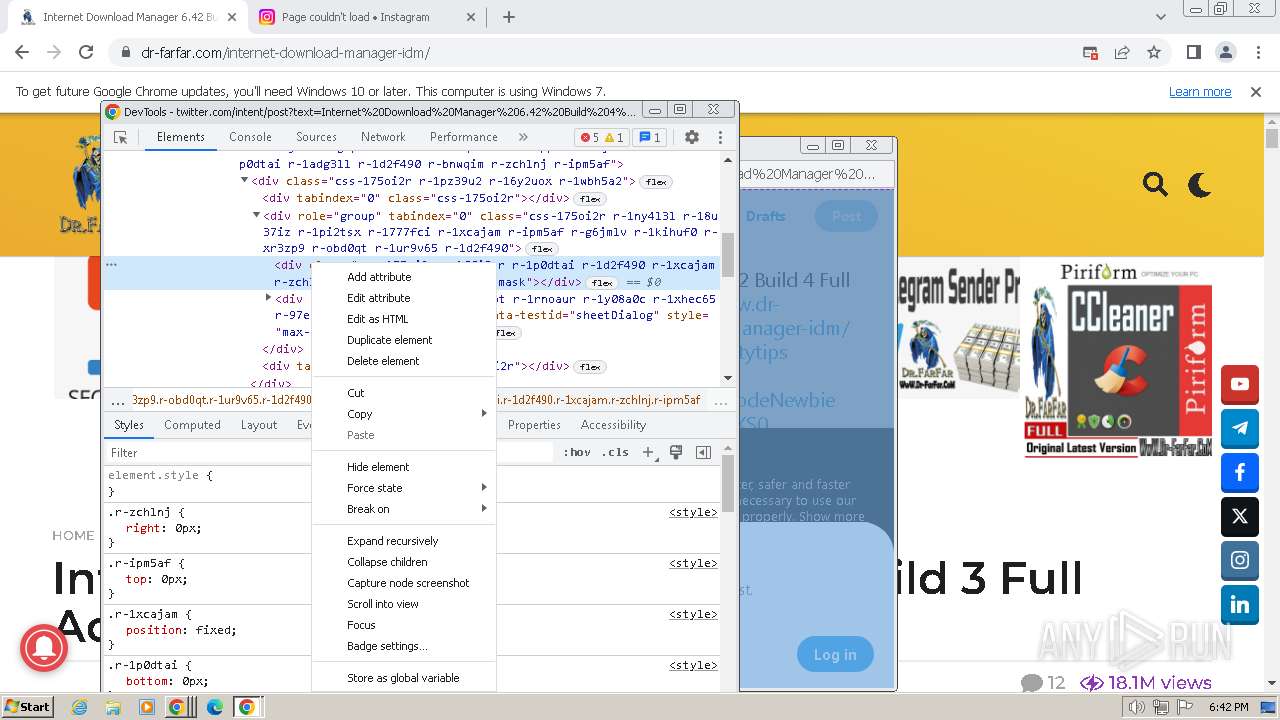The width and height of the screenshot is (1280, 720).
Task: Add a new style rule plus icon
Action: (648, 452)
